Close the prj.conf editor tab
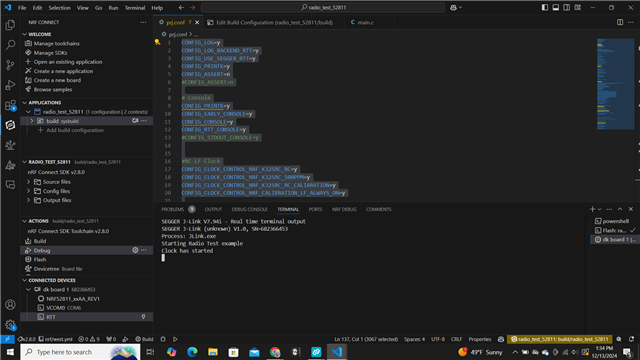Screen dimensions: 640x360 [197, 22]
